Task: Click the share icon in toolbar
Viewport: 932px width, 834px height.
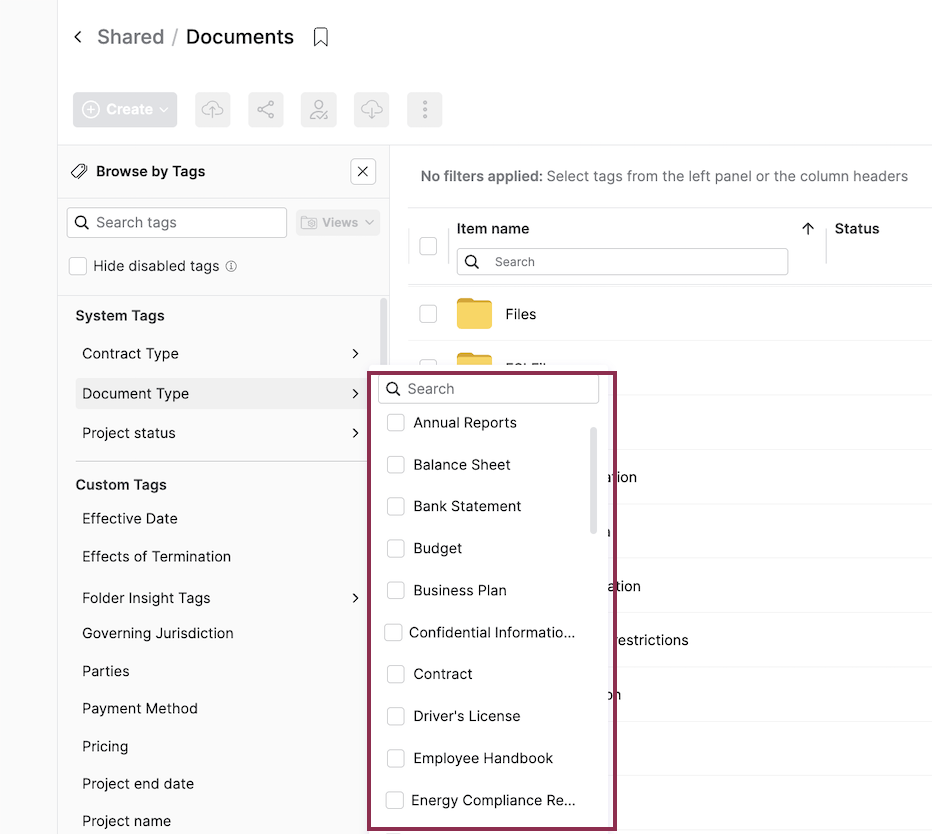Action: click(x=265, y=110)
